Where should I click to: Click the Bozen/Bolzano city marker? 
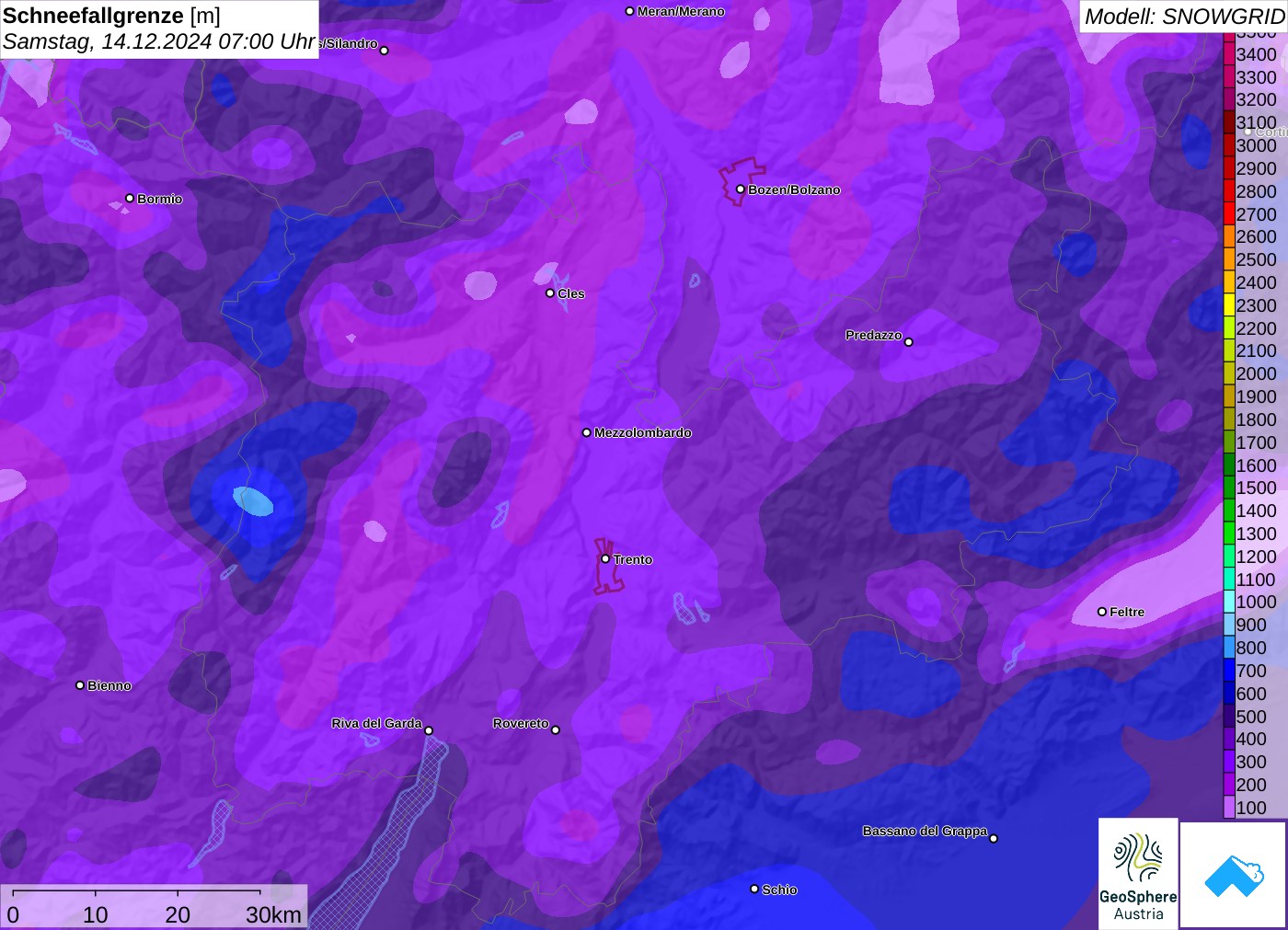[x=740, y=189]
